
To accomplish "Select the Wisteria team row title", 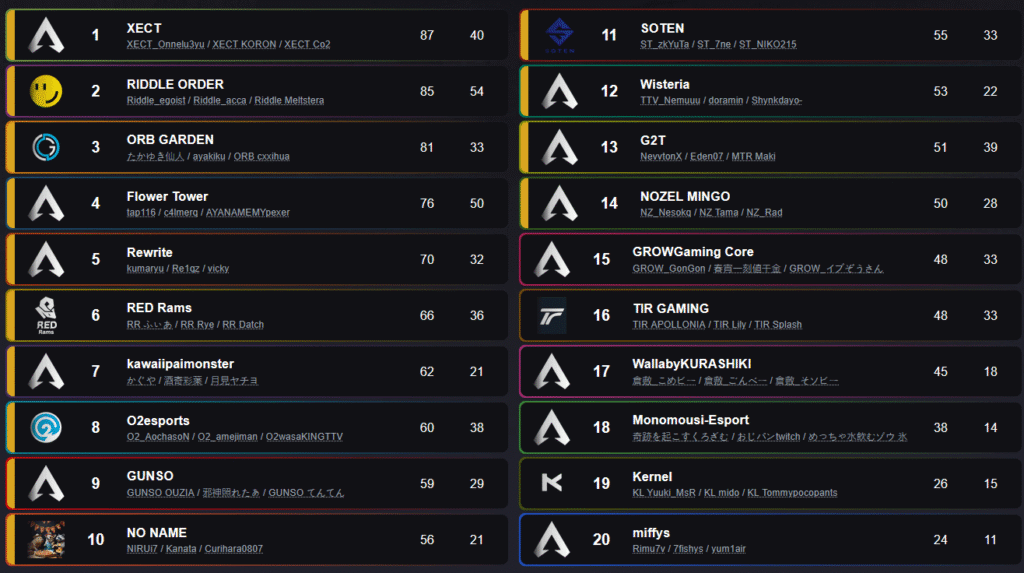I will (x=665, y=84).
